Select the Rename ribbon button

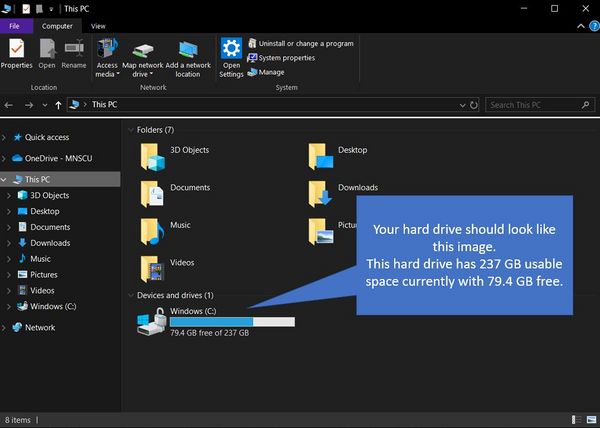(74, 54)
